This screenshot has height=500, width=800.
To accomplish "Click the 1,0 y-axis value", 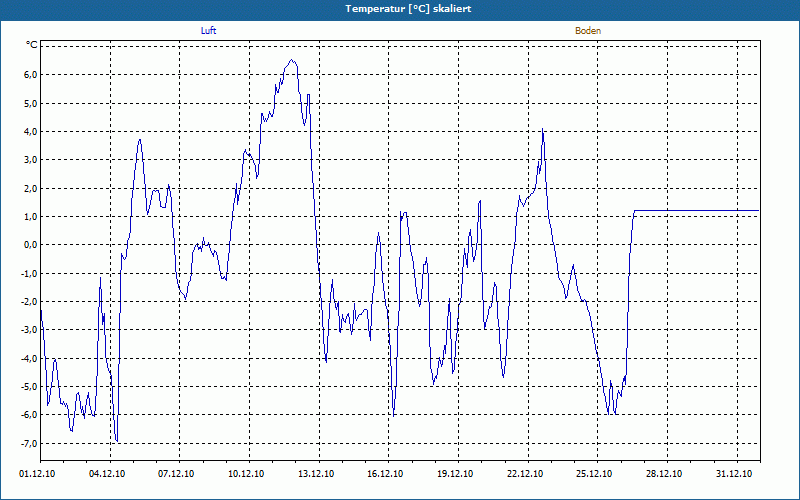I will point(31,217).
